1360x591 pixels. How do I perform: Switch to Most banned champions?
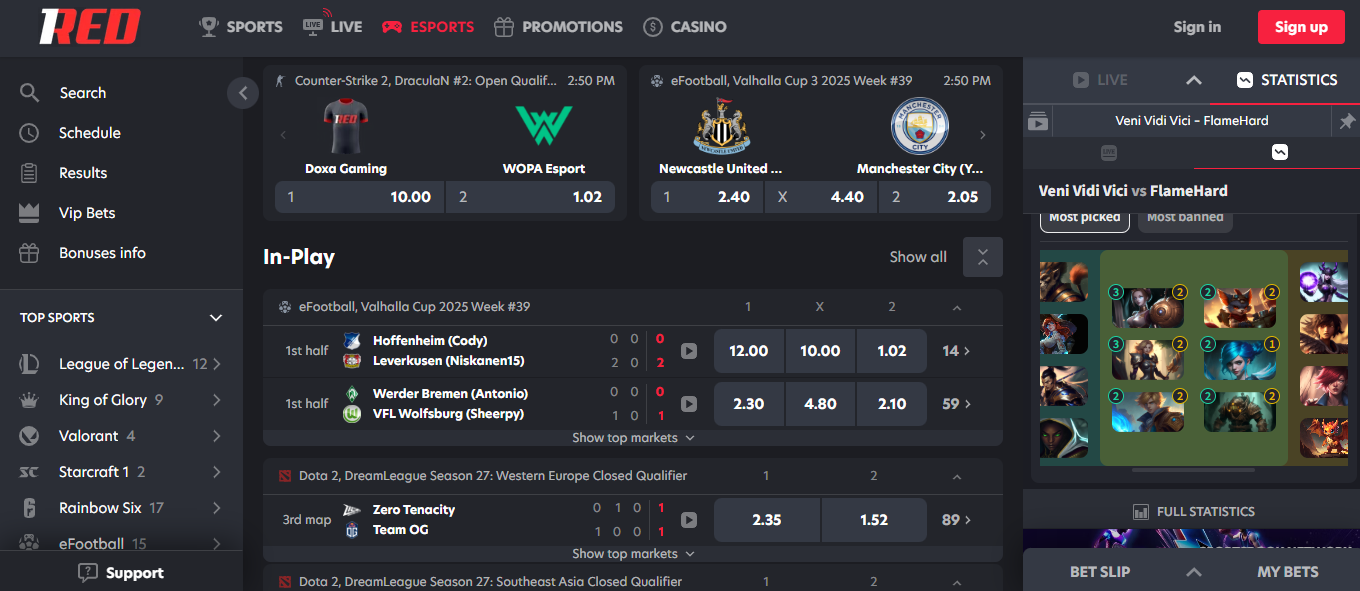pyautogui.click(x=1185, y=218)
